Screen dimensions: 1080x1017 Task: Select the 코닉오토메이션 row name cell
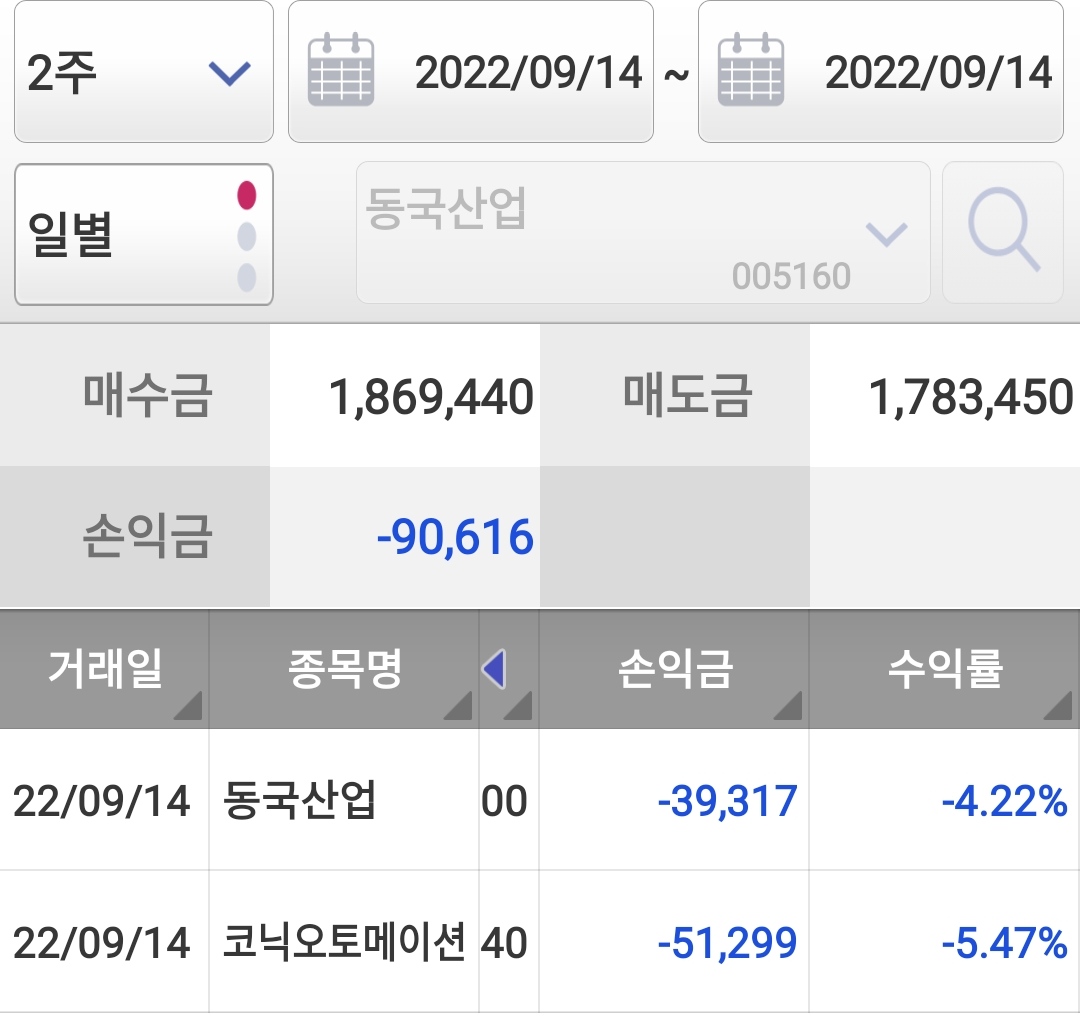(344, 942)
